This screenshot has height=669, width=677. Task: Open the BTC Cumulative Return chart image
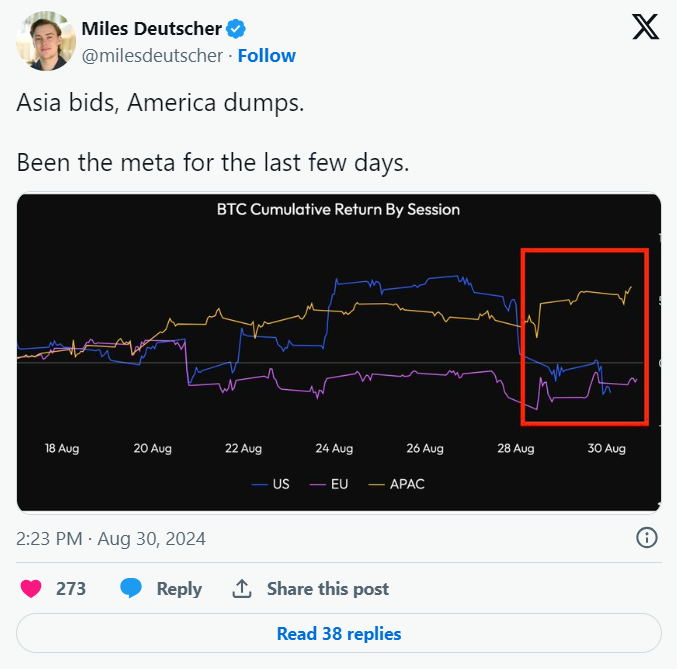339,352
